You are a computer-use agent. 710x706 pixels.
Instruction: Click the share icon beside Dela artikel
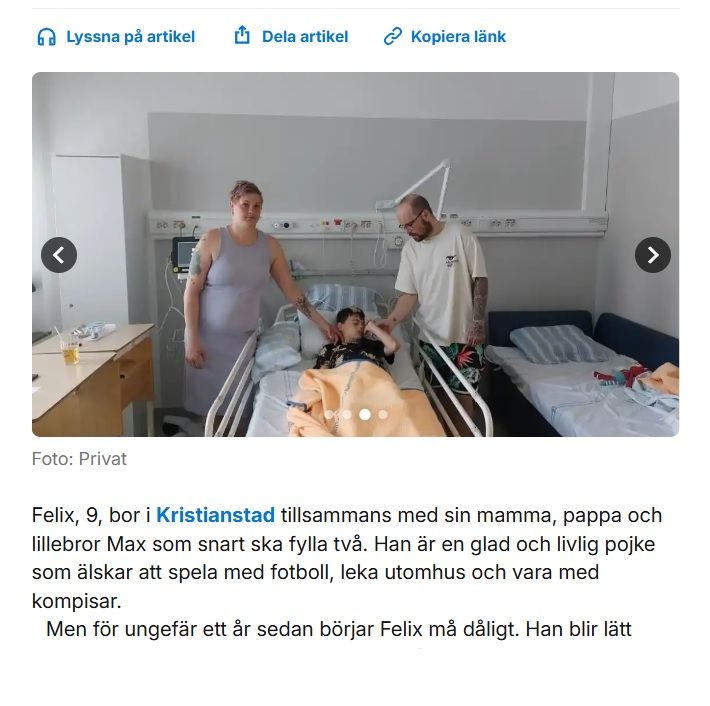point(242,35)
